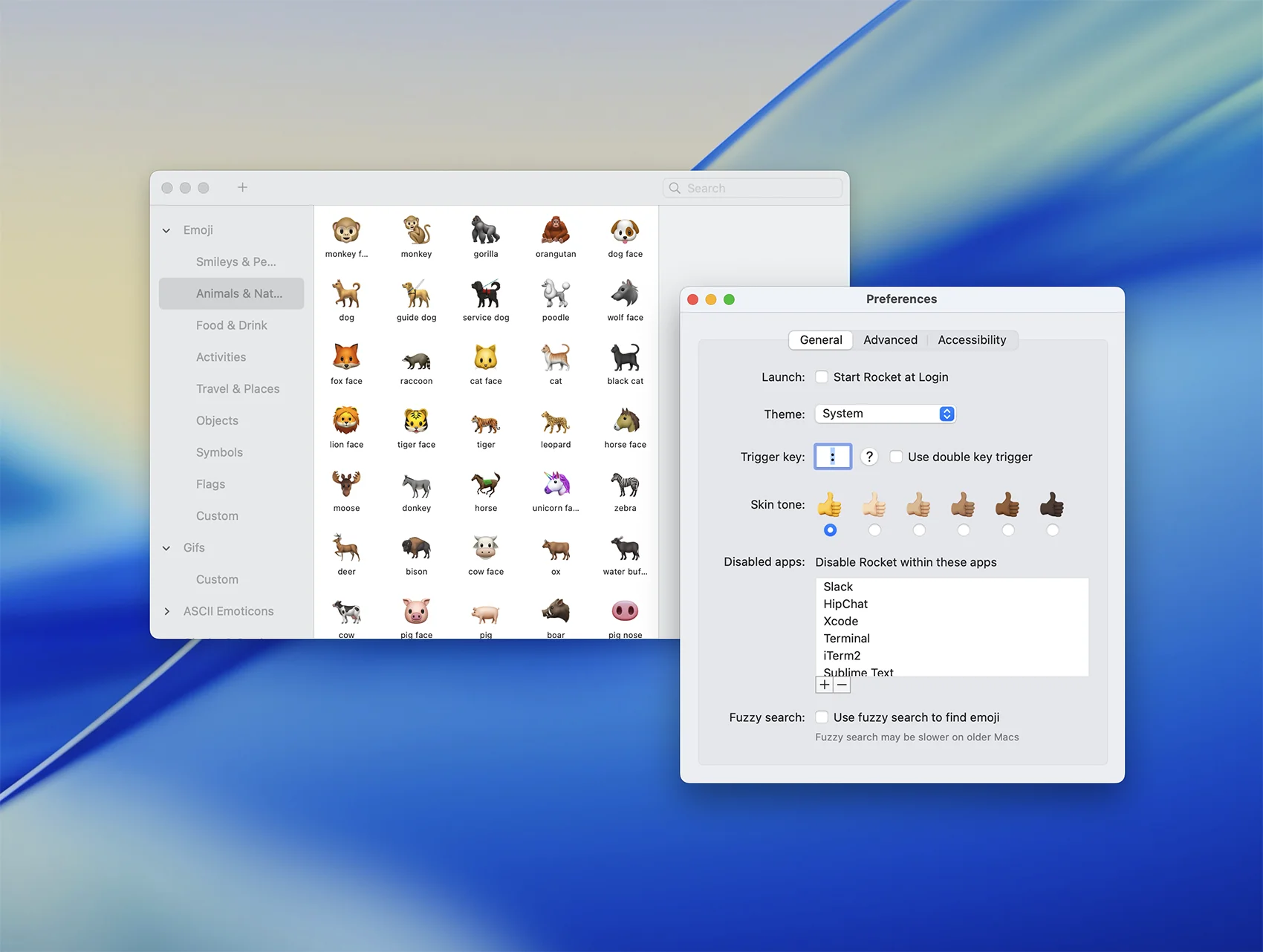Remove disabled app with minus button

point(842,685)
